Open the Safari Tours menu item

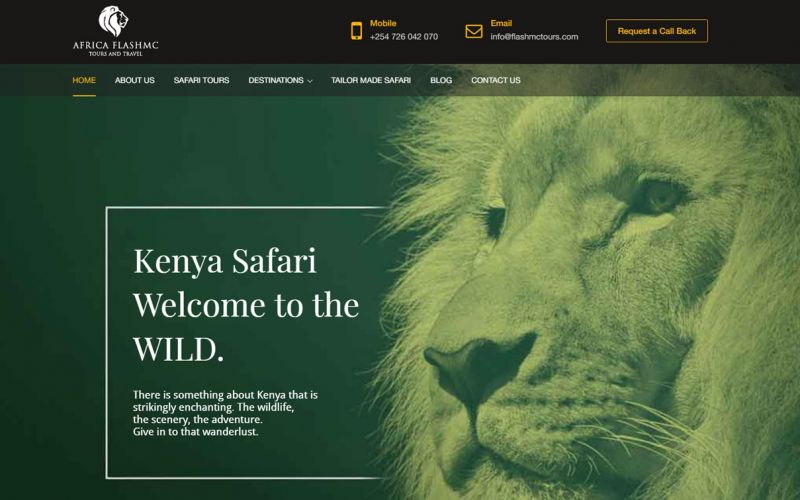[201, 80]
